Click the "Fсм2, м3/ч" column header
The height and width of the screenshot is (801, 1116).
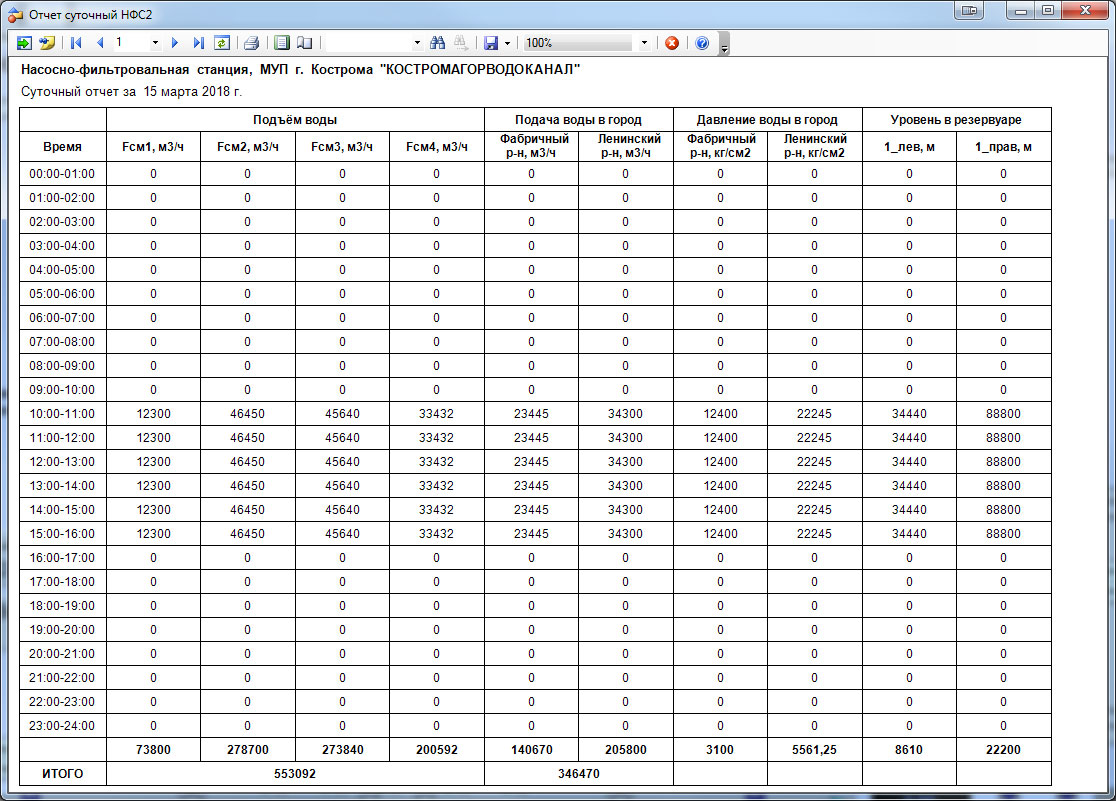point(248,147)
